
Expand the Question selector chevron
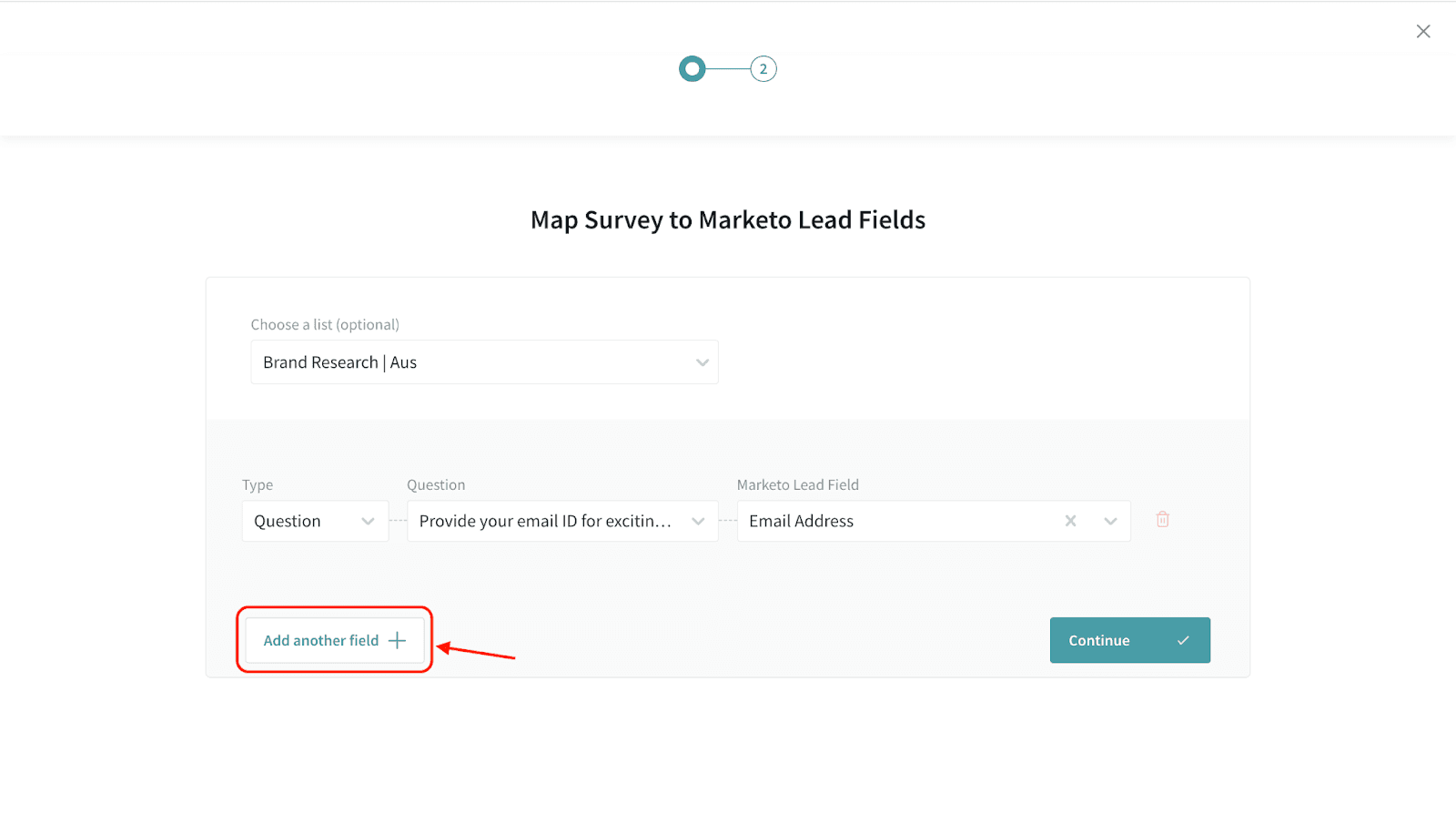click(698, 522)
